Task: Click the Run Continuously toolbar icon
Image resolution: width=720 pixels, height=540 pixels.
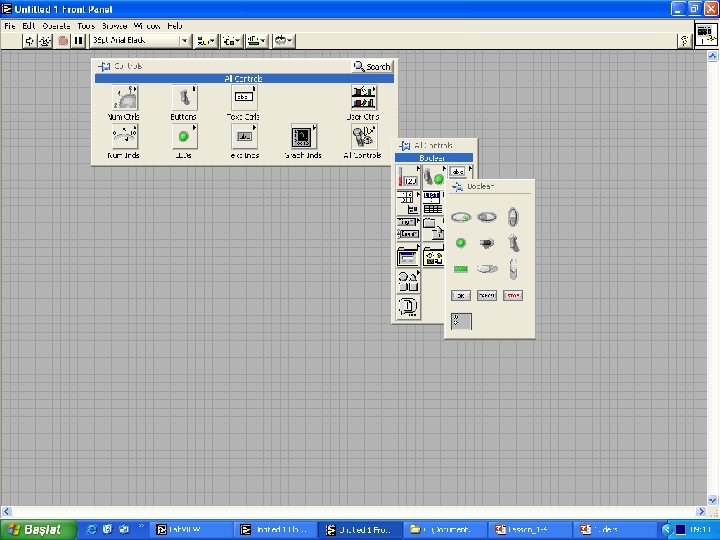Action: (45, 41)
